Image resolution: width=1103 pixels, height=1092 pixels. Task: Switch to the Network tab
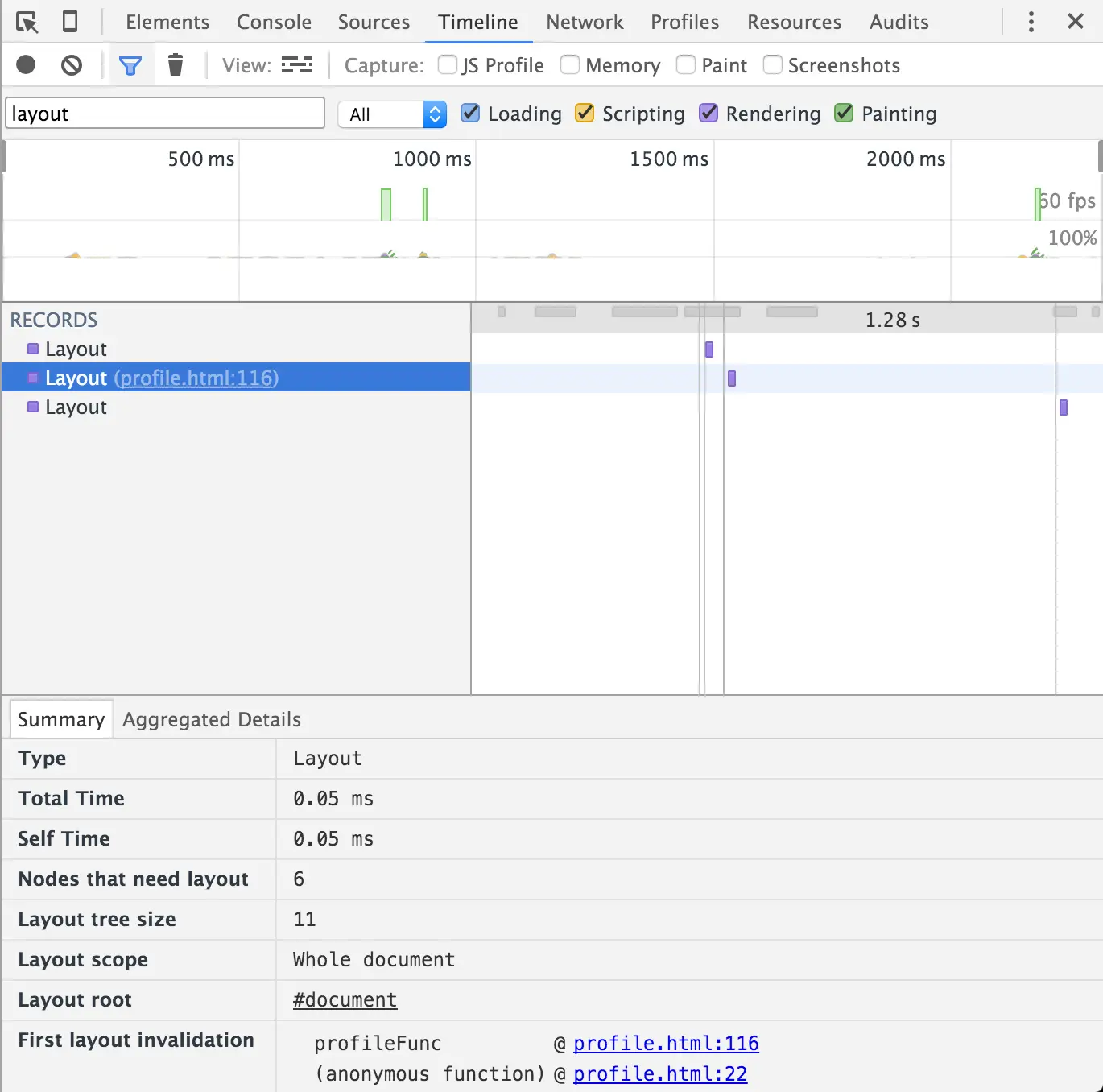click(x=585, y=22)
